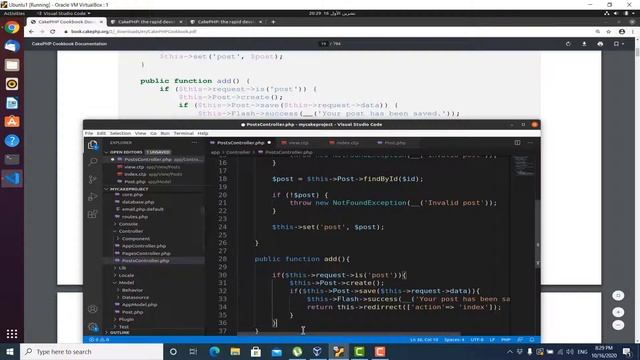Image resolution: width=640 pixels, height=360 pixels.
Task: Open the Explorer view in VS Code activity bar
Action: tap(93, 144)
